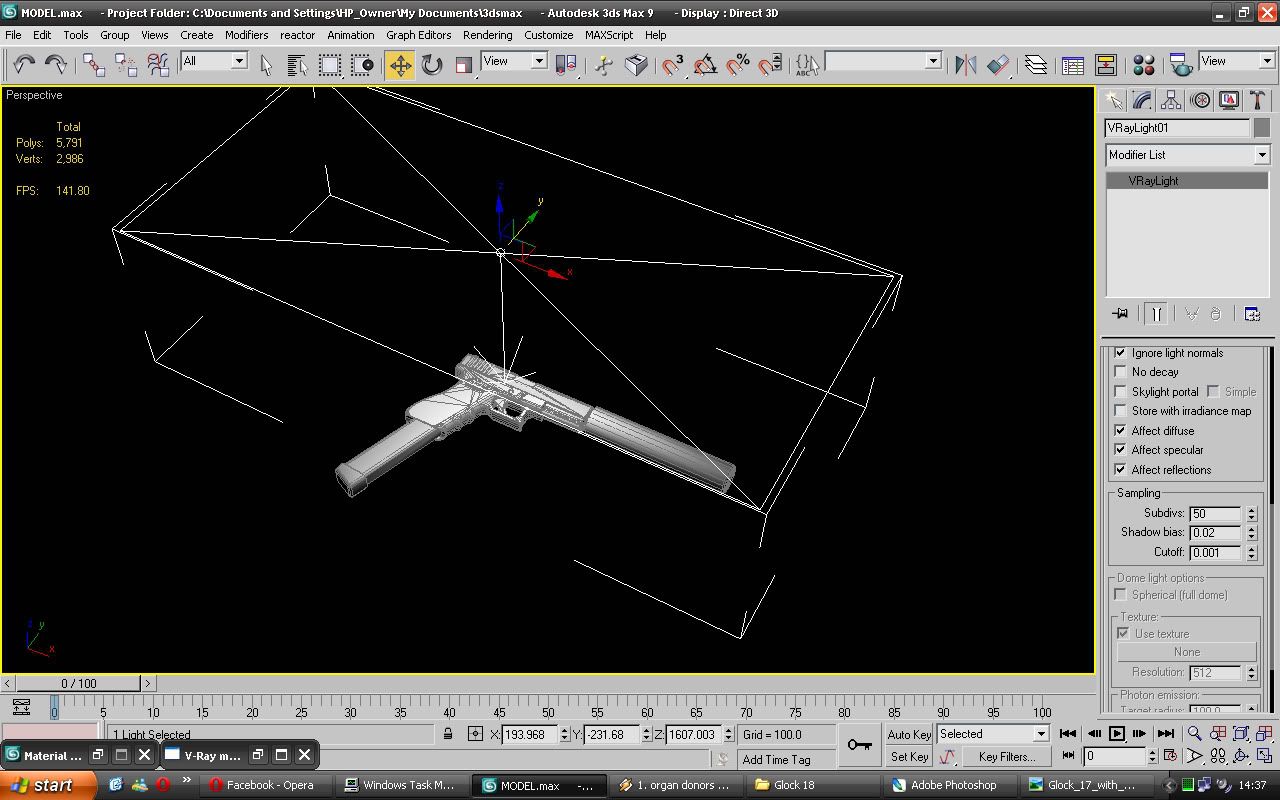The height and width of the screenshot is (800, 1280).
Task: Open the Customize menu
Action: tap(549, 34)
